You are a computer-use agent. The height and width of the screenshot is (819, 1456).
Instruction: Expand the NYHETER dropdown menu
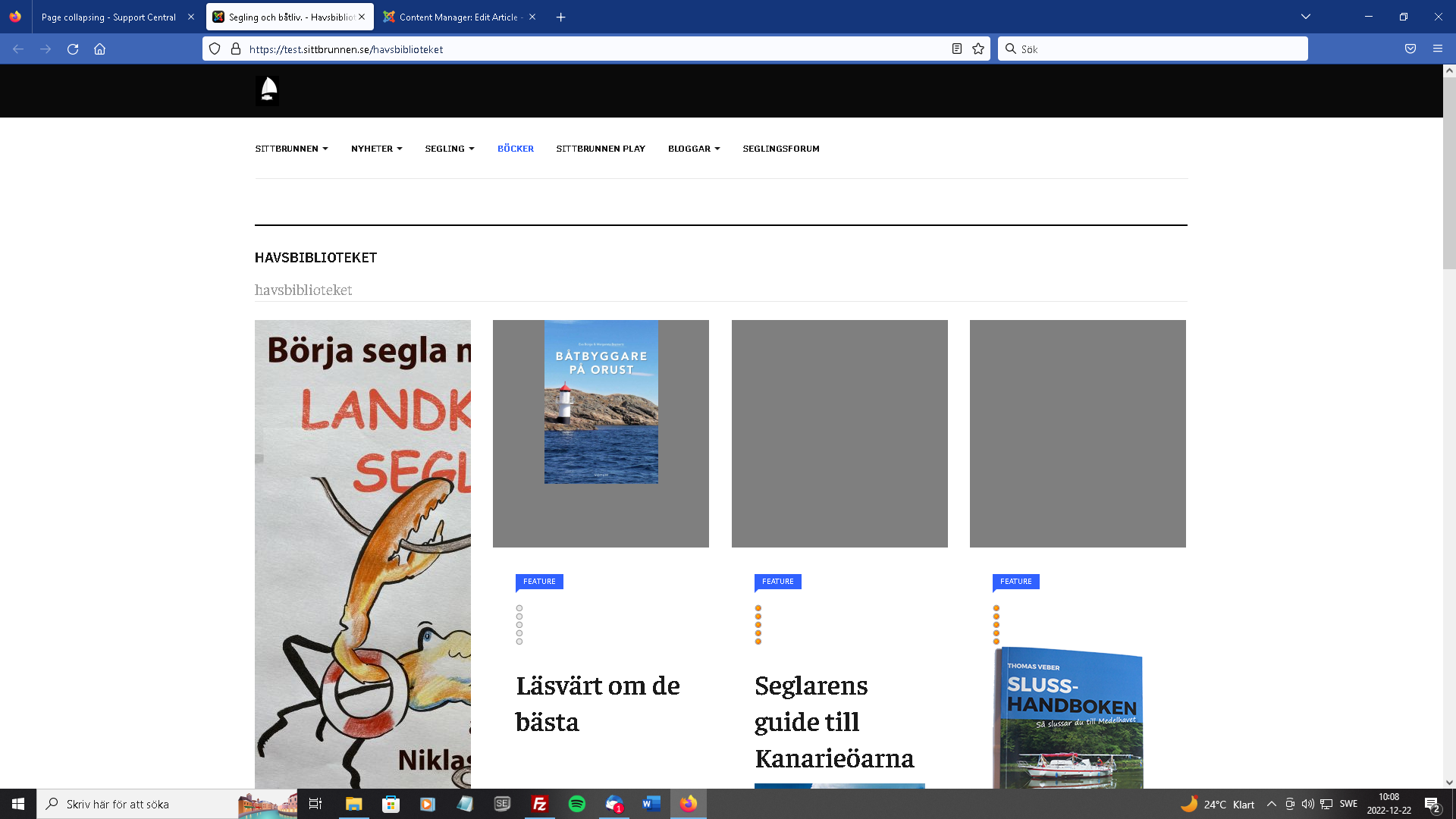tap(376, 149)
